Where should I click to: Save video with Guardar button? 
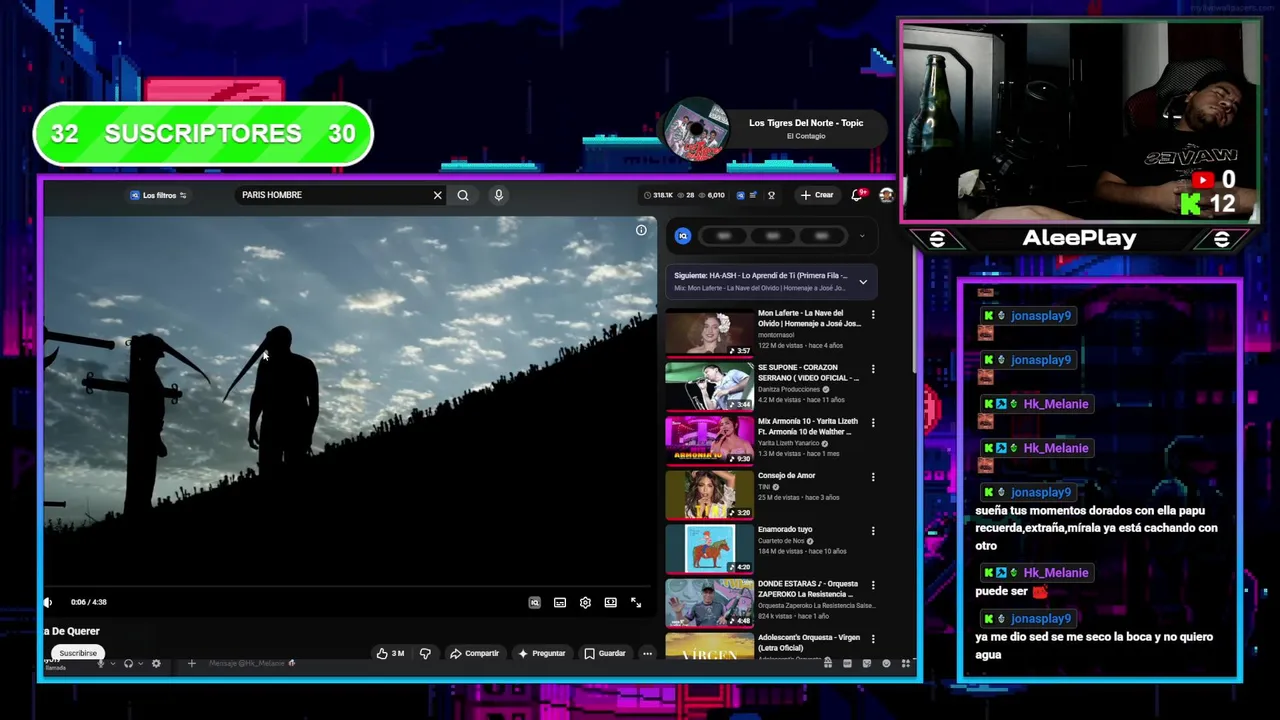click(605, 654)
